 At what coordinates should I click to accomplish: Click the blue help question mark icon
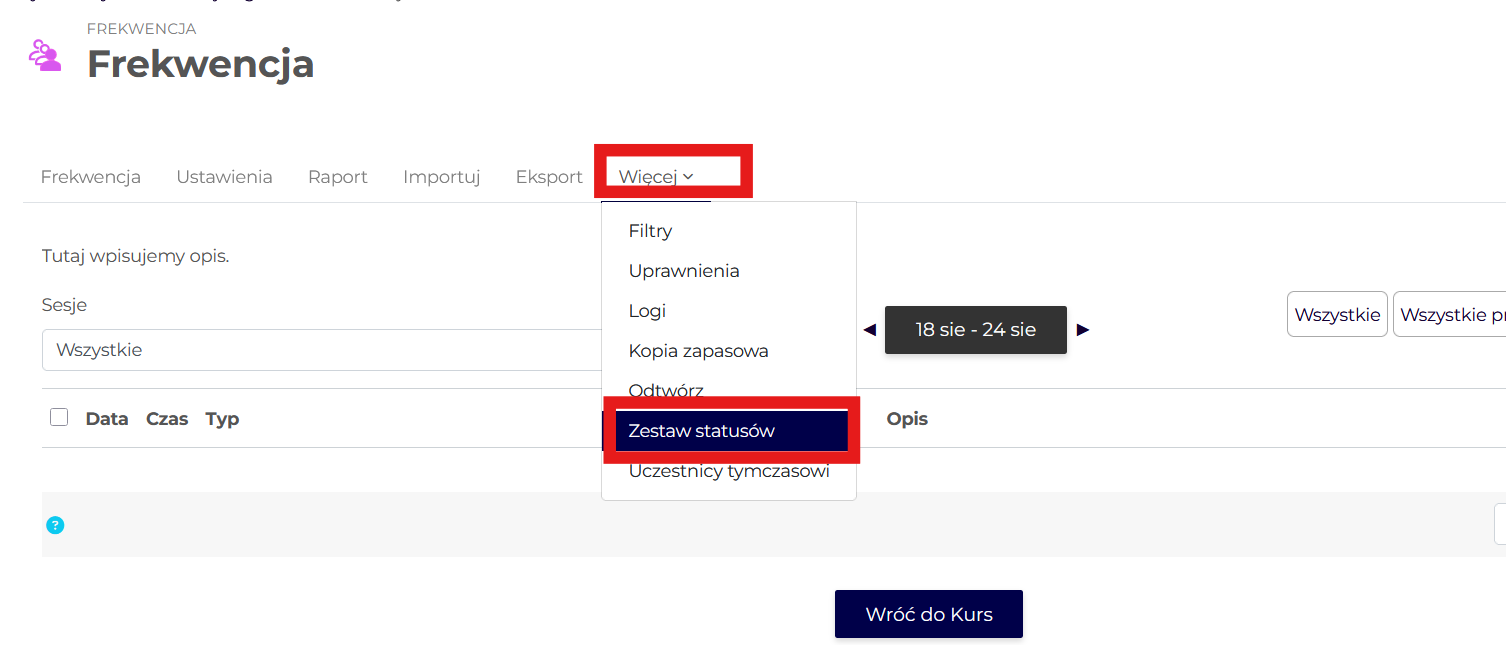56,525
